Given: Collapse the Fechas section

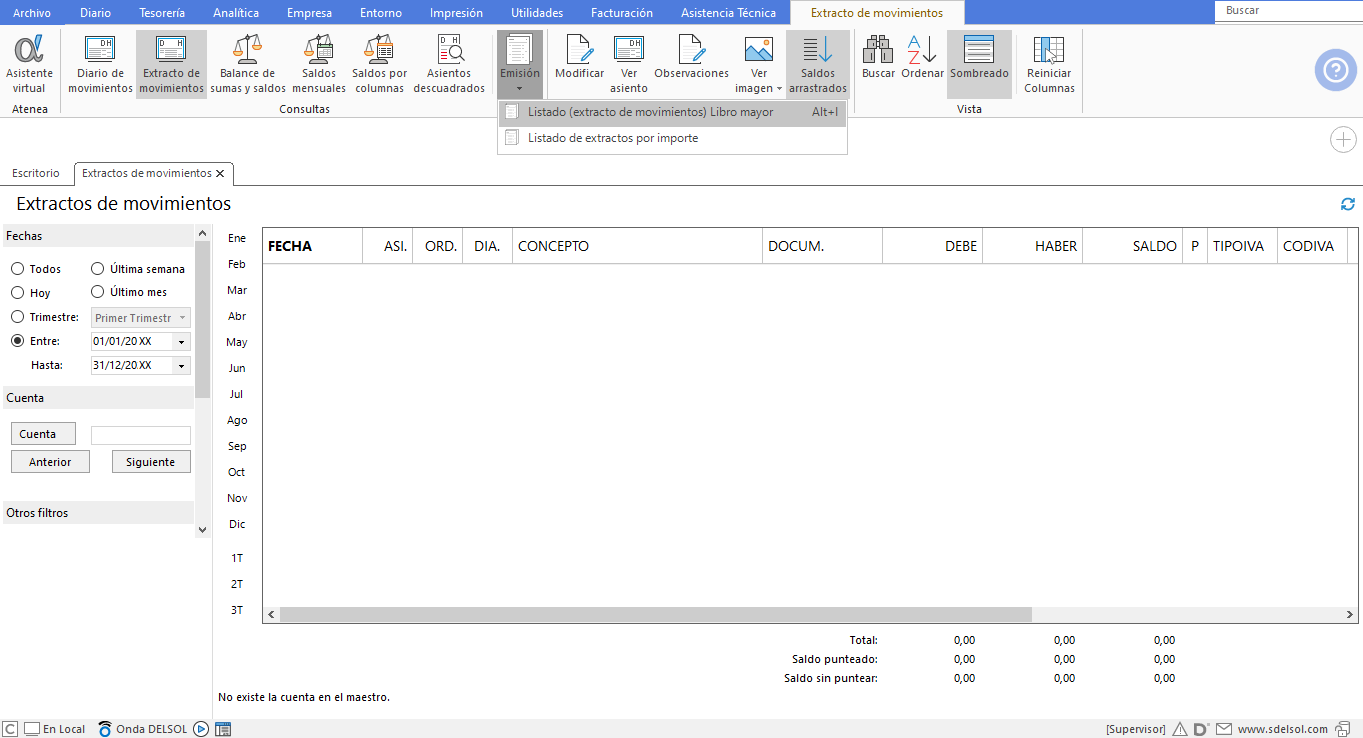Looking at the screenshot, I should 98,236.
